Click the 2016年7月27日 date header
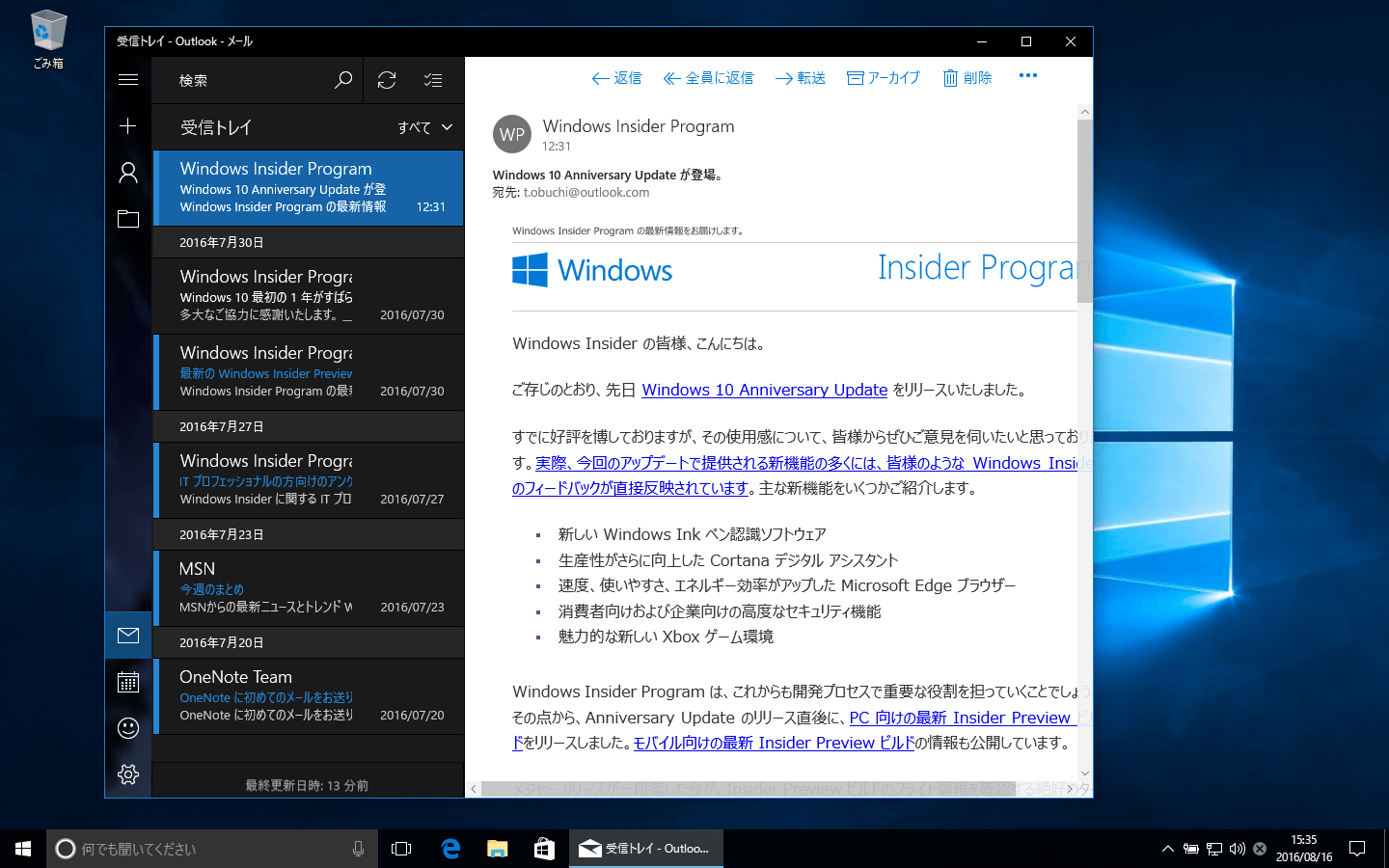Image resolution: width=1389 pixels, height=868 pixels. [309, 426]
